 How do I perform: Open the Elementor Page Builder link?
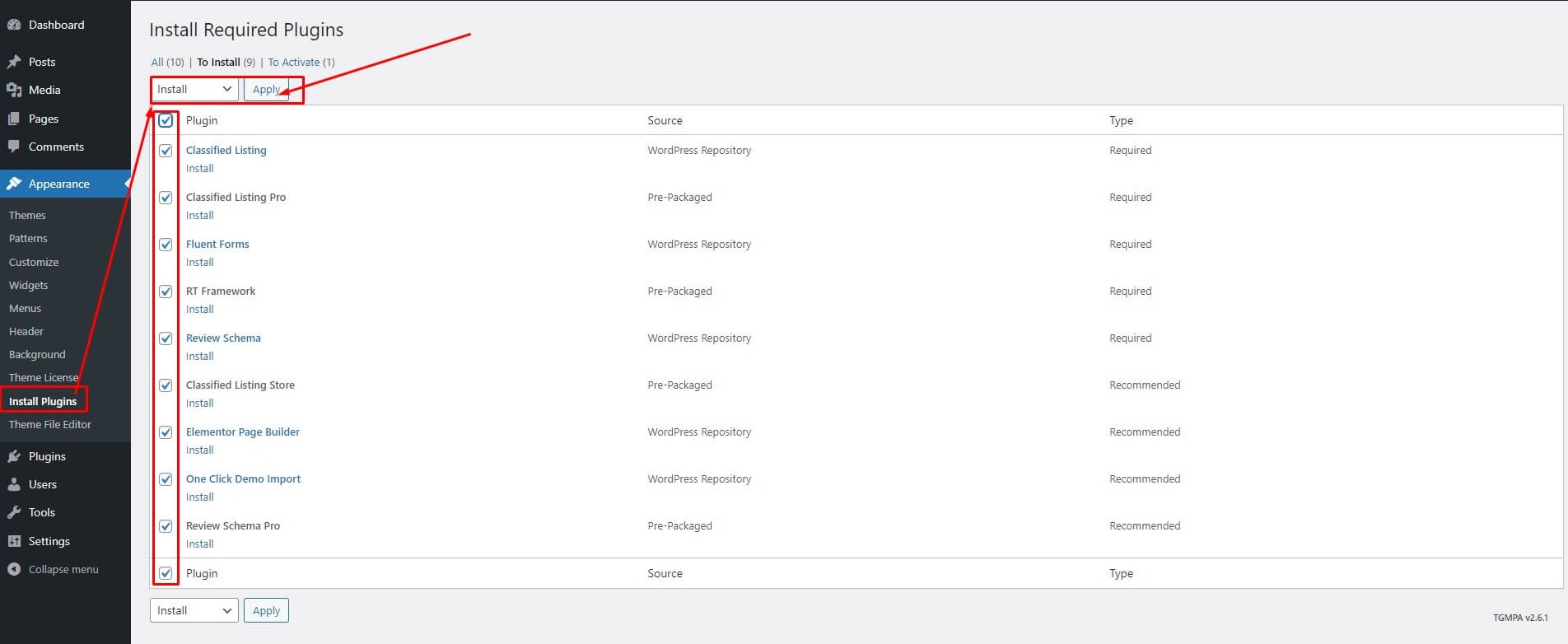[x=243, y=432]
